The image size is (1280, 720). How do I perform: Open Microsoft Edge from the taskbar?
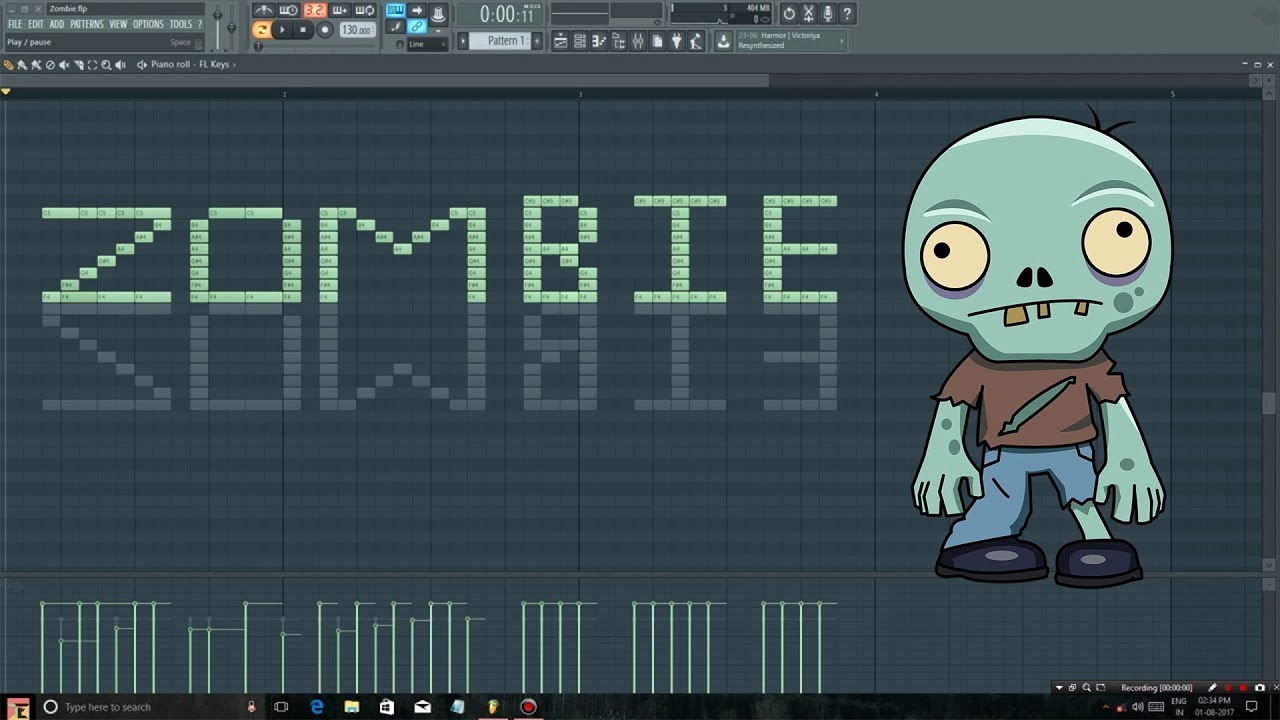click(317, 707)
